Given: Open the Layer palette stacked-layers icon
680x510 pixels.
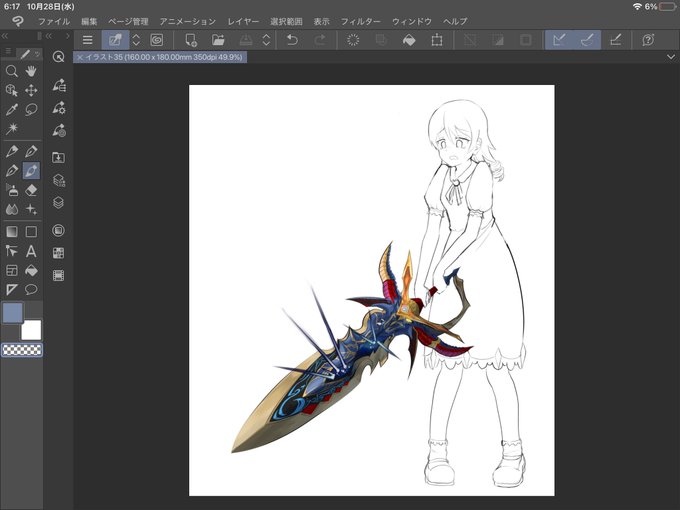Looking at the screenshot, I should click(x=59, y=203).
